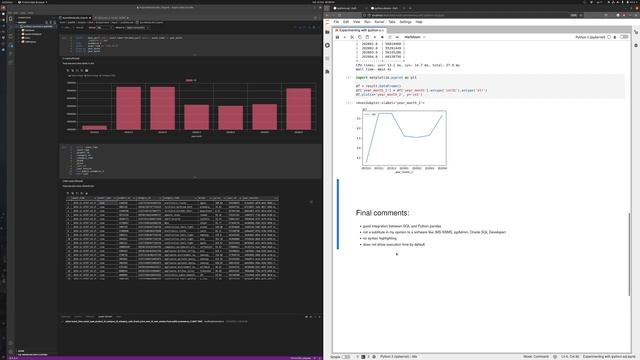Click the Final comments heading

[382, 213]
